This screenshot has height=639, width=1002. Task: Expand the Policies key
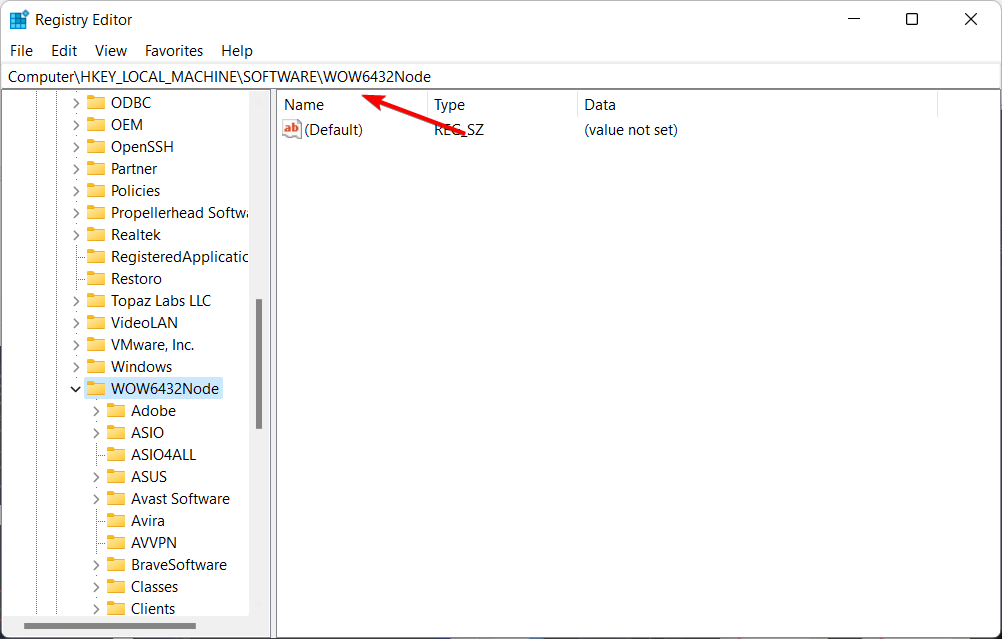point(76,191)
